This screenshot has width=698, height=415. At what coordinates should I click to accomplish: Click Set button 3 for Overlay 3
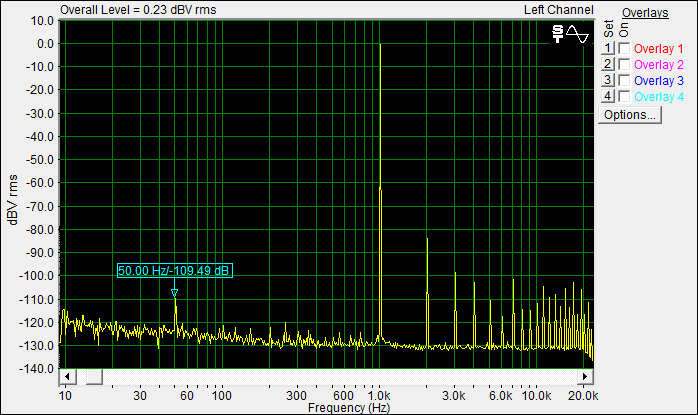coord(607,80)
